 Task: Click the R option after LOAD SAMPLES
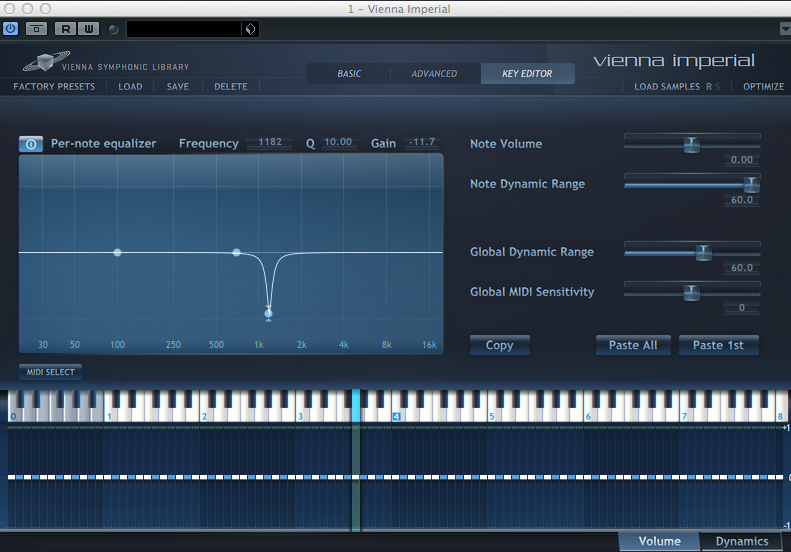tap(709, 87)
